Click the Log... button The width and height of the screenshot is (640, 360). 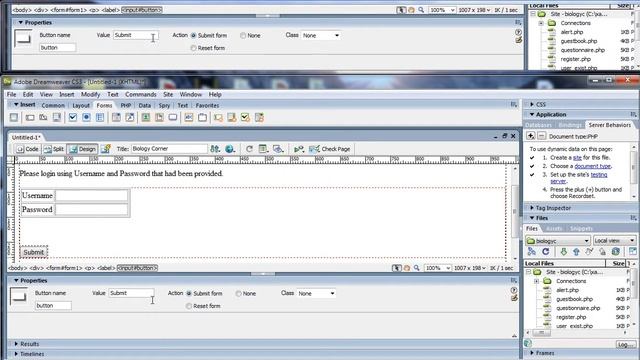625,344
